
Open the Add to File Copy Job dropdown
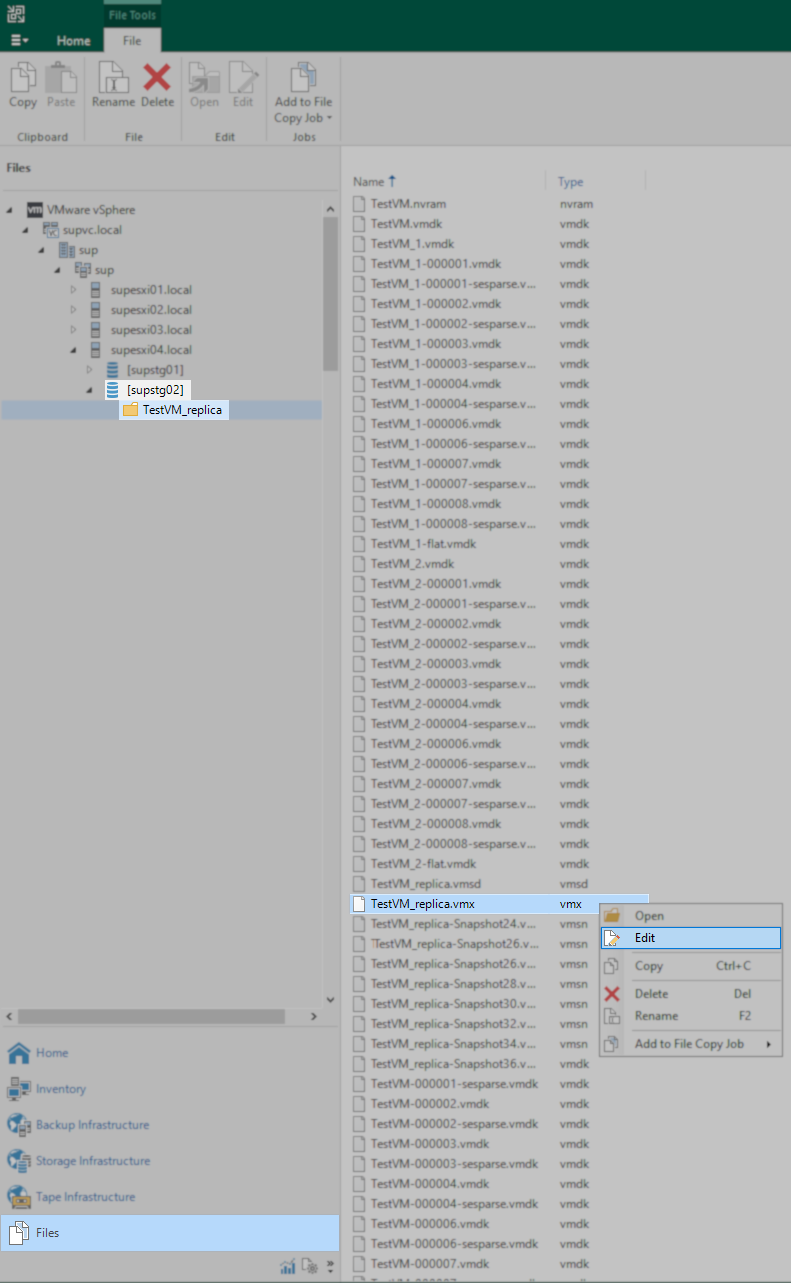point(304,93)
